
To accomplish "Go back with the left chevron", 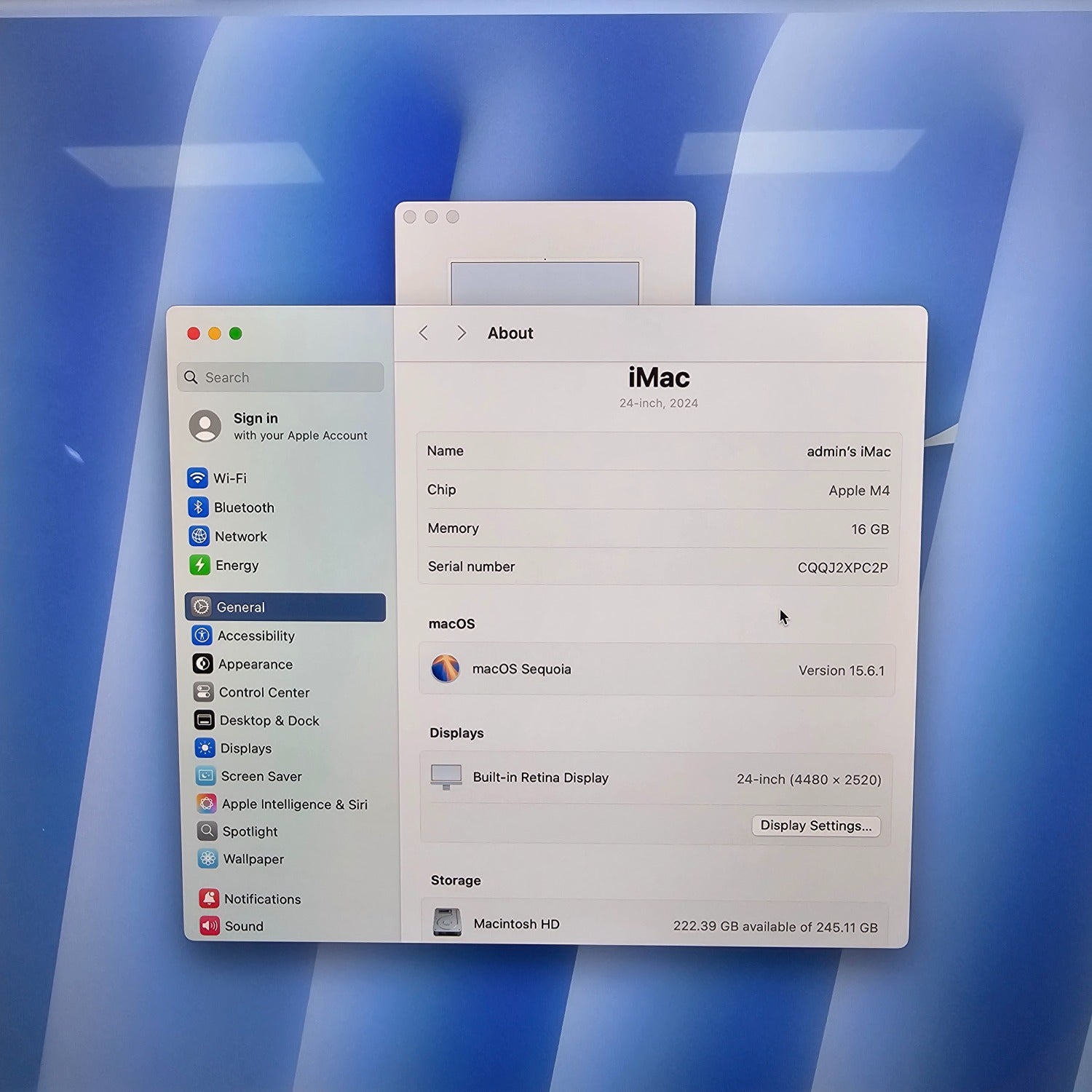I will pyautogui.click(x=424, y=333).
